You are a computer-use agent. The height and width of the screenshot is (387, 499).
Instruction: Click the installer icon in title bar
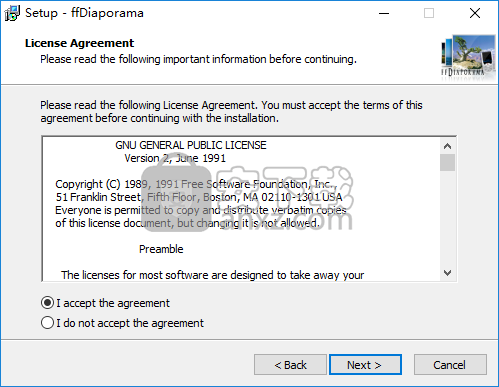12,13
